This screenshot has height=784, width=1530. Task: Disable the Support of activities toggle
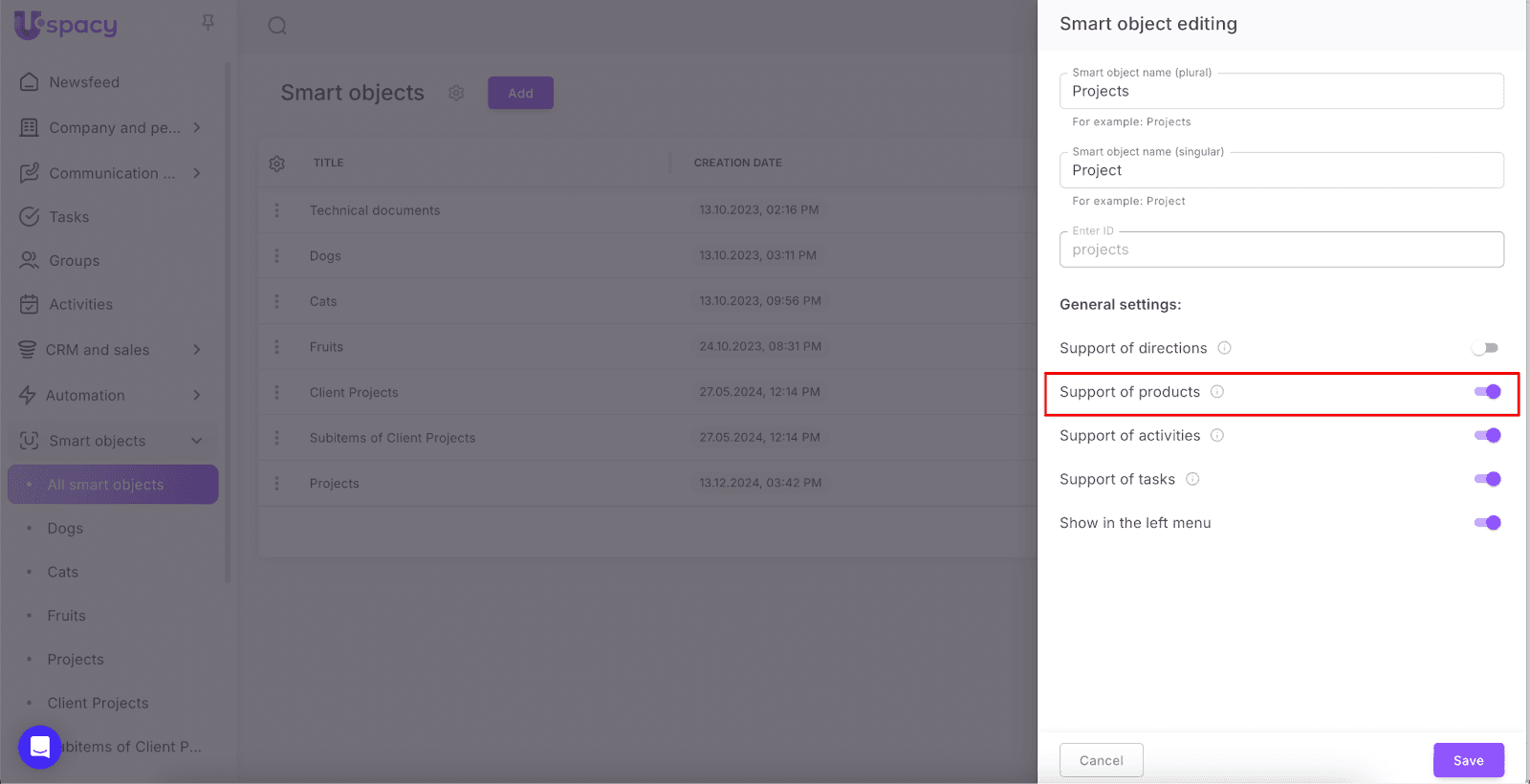click(1487, 436)
